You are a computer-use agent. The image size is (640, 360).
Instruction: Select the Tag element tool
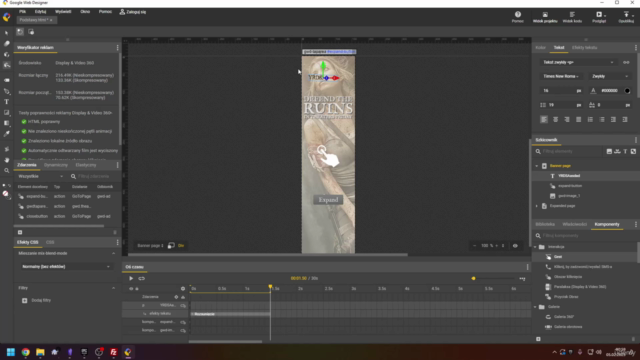[x=7, y=80]
